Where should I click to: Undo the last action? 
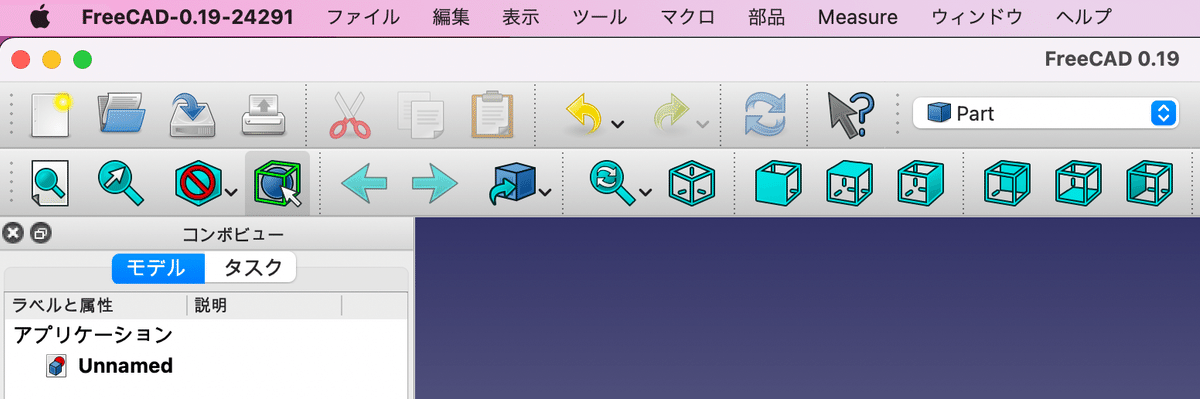pos(584,114)
